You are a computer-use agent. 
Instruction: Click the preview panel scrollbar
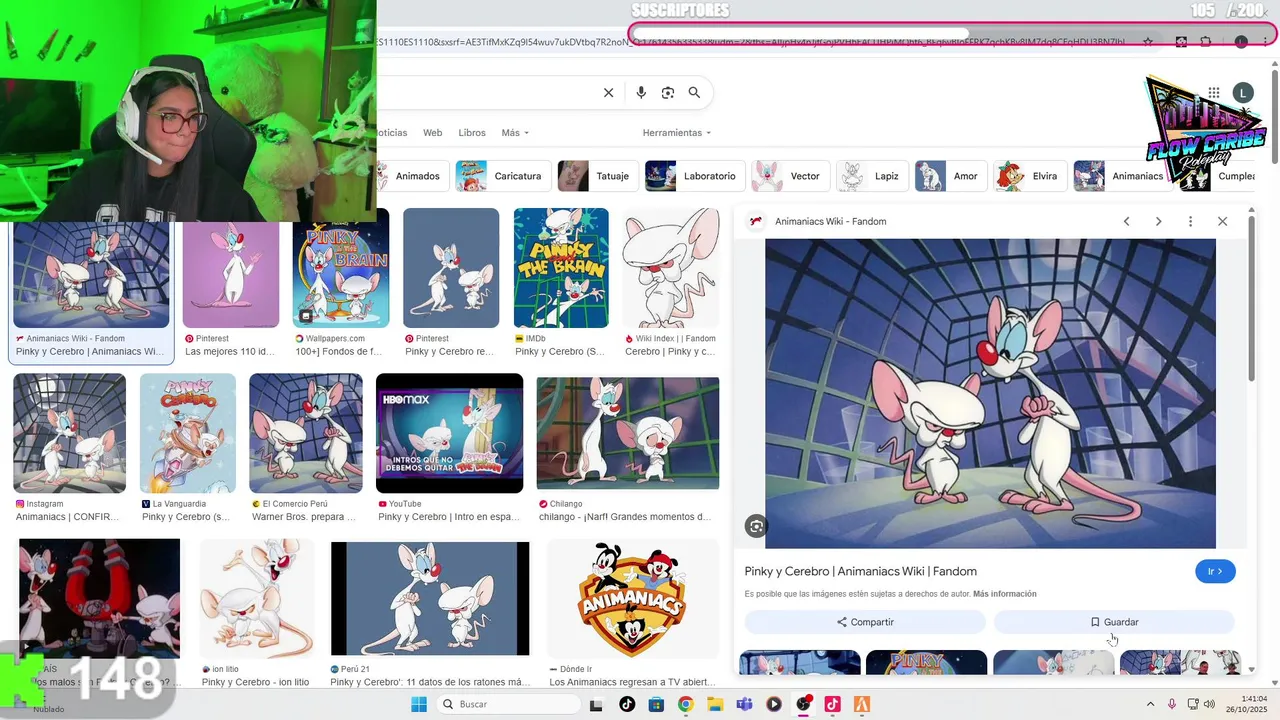coord(1251,298)
